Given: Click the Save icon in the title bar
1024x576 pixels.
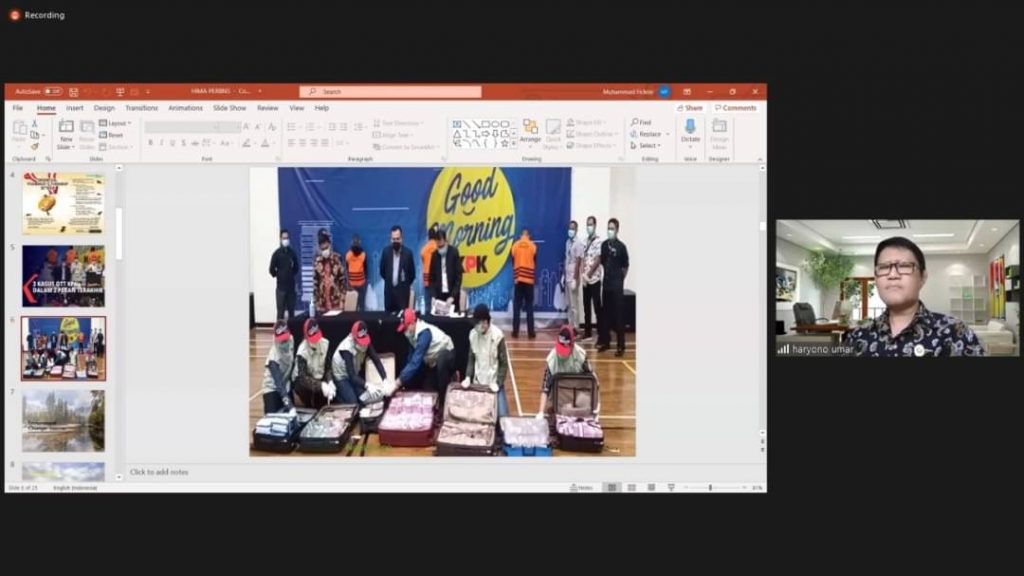Looking at the screenshot, I should 74,92.
